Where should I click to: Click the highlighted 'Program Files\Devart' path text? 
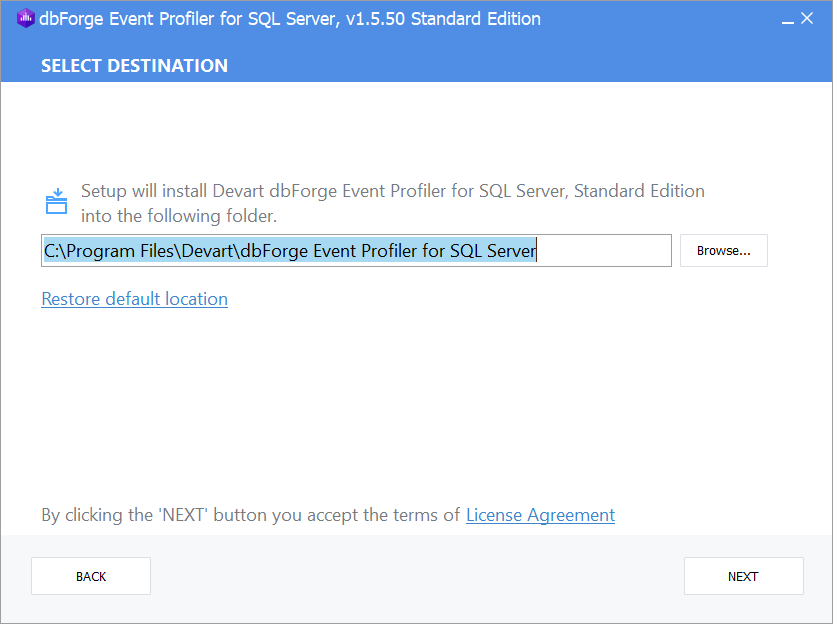(151, 251)
